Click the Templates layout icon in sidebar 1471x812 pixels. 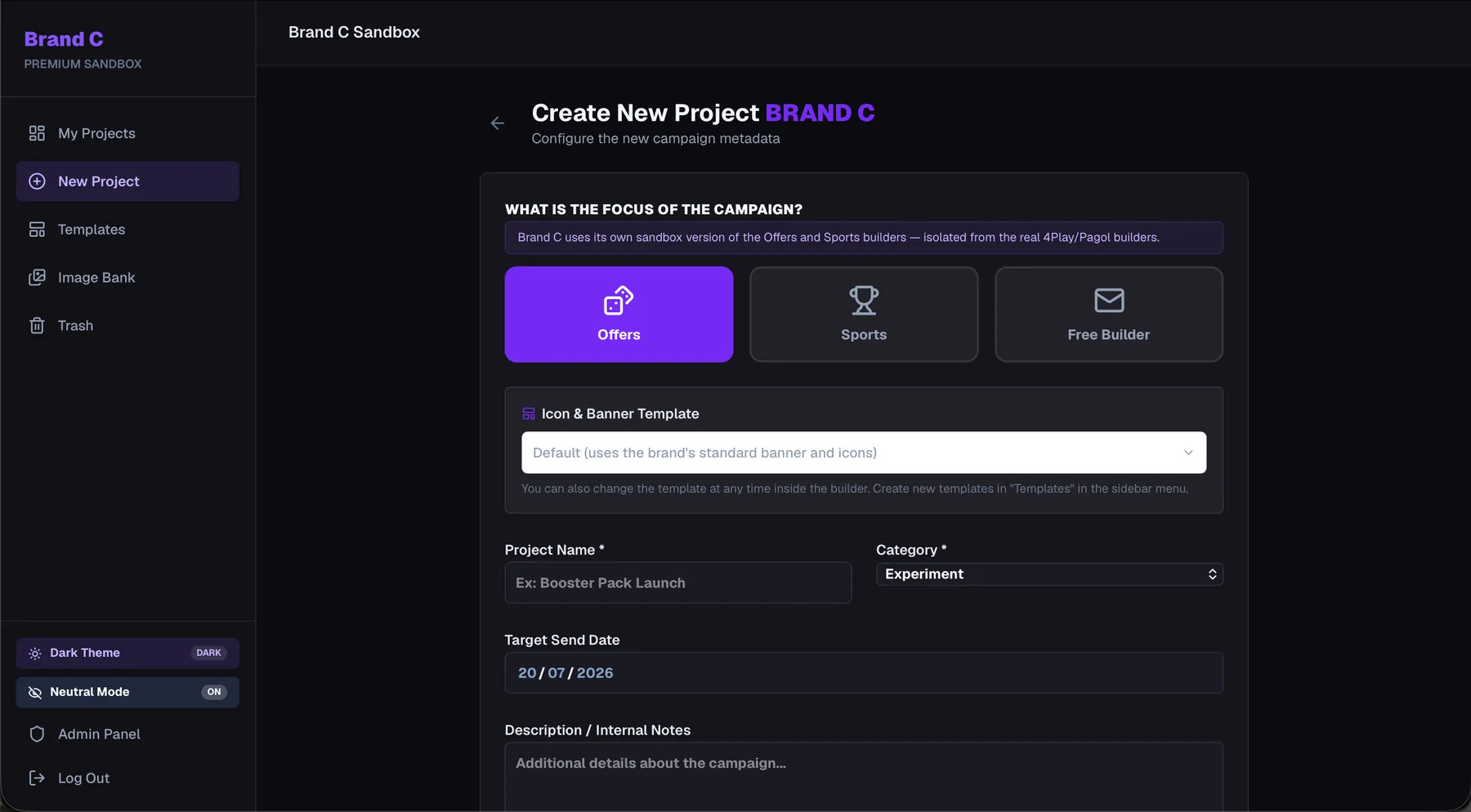click(x=37, y=230)
